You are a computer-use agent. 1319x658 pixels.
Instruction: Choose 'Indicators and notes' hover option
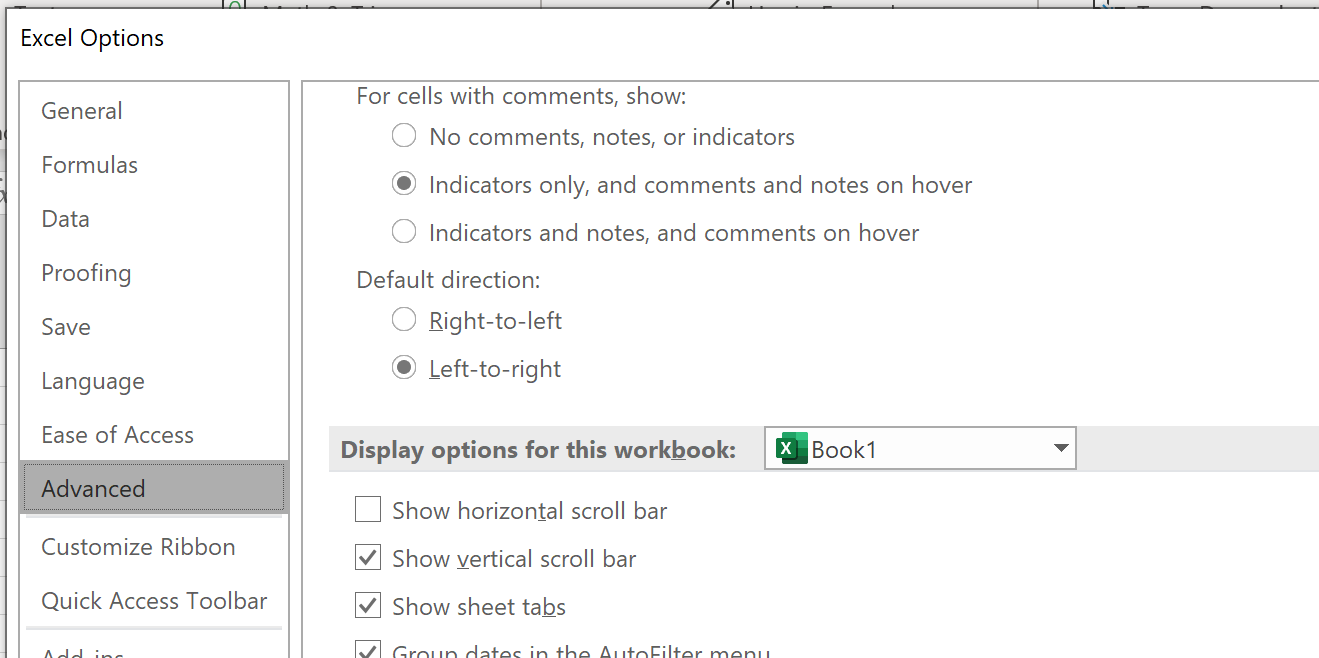[404, 232]
